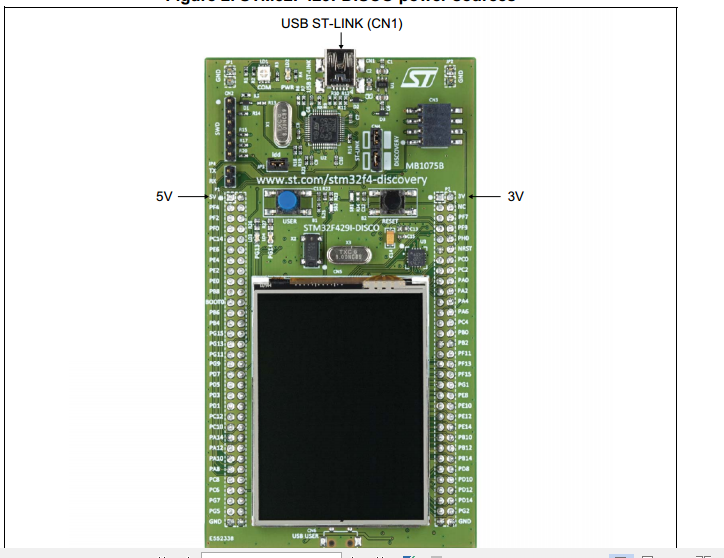Click the "www.st.com/stm32f4-discovery" text on the board
This screenshot has height=558, width=724.
click(x=341, y=179)
